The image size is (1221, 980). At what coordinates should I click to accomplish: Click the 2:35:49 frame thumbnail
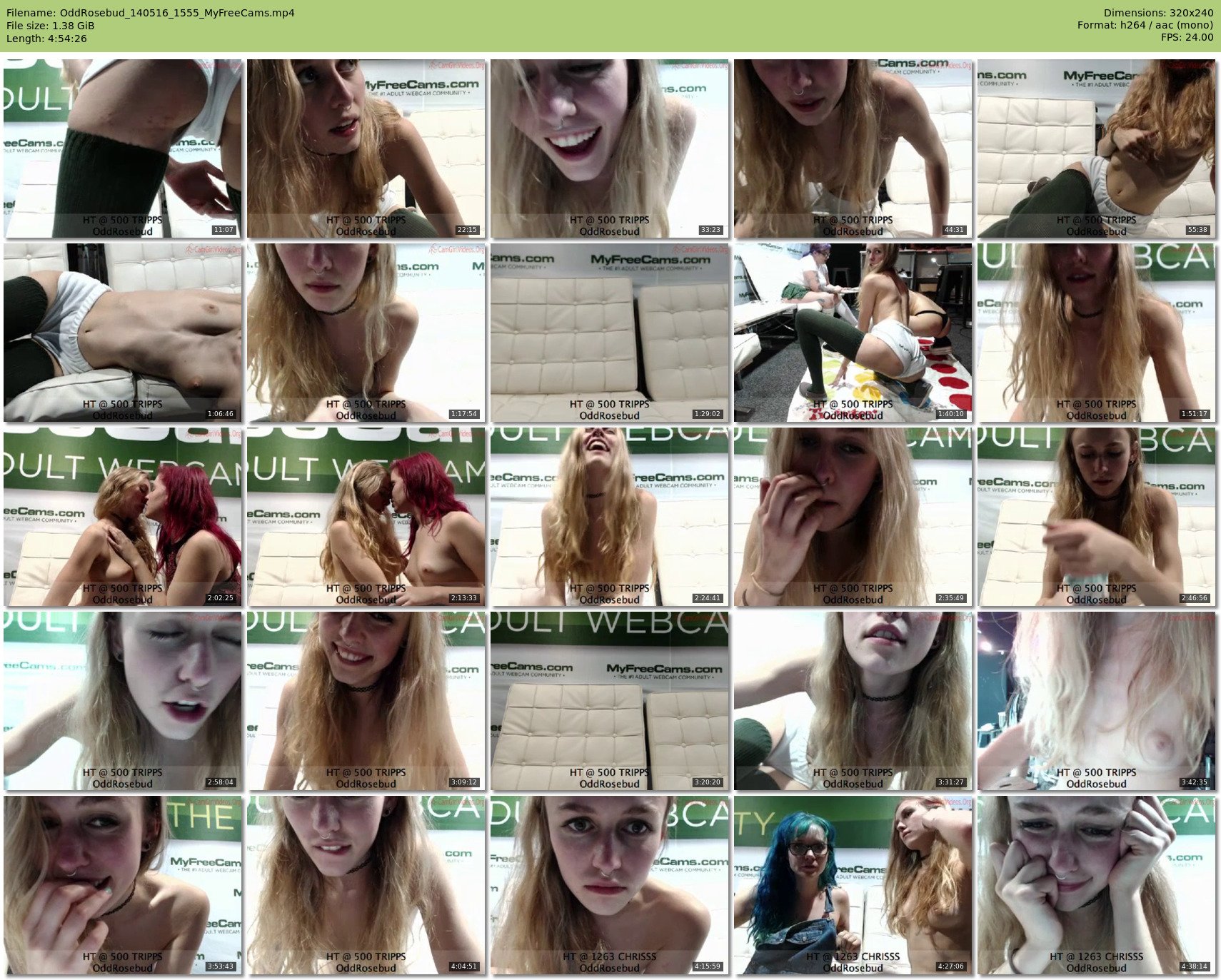[853, 517]
